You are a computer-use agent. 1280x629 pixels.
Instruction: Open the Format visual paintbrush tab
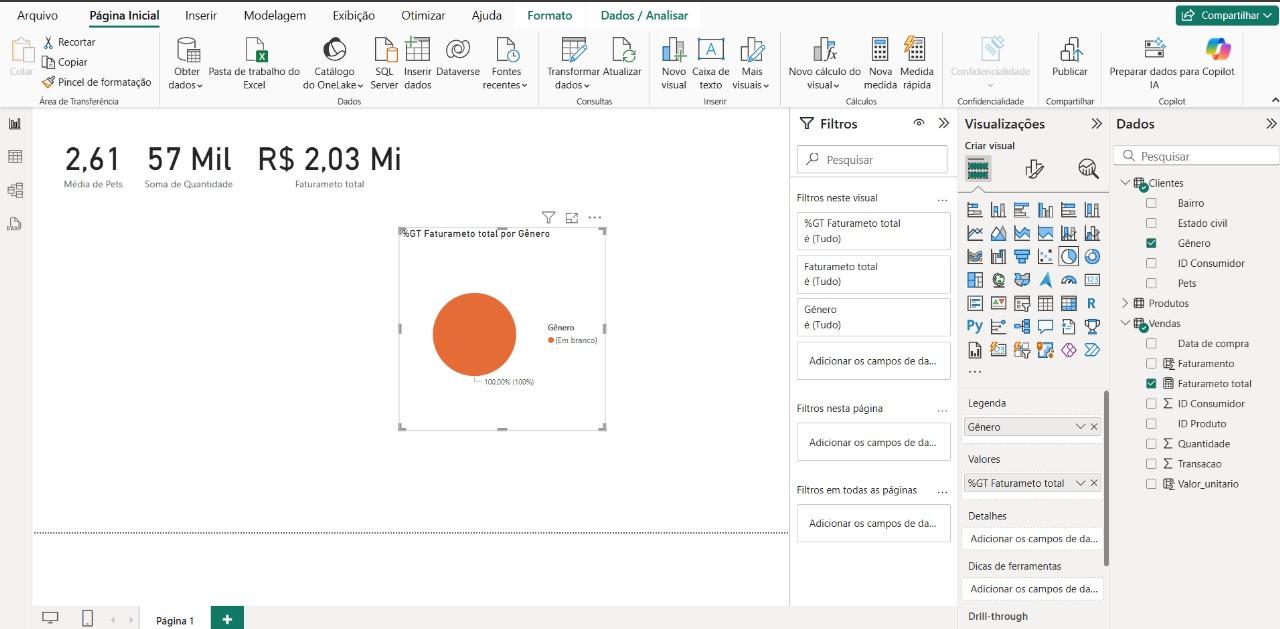1034,169
